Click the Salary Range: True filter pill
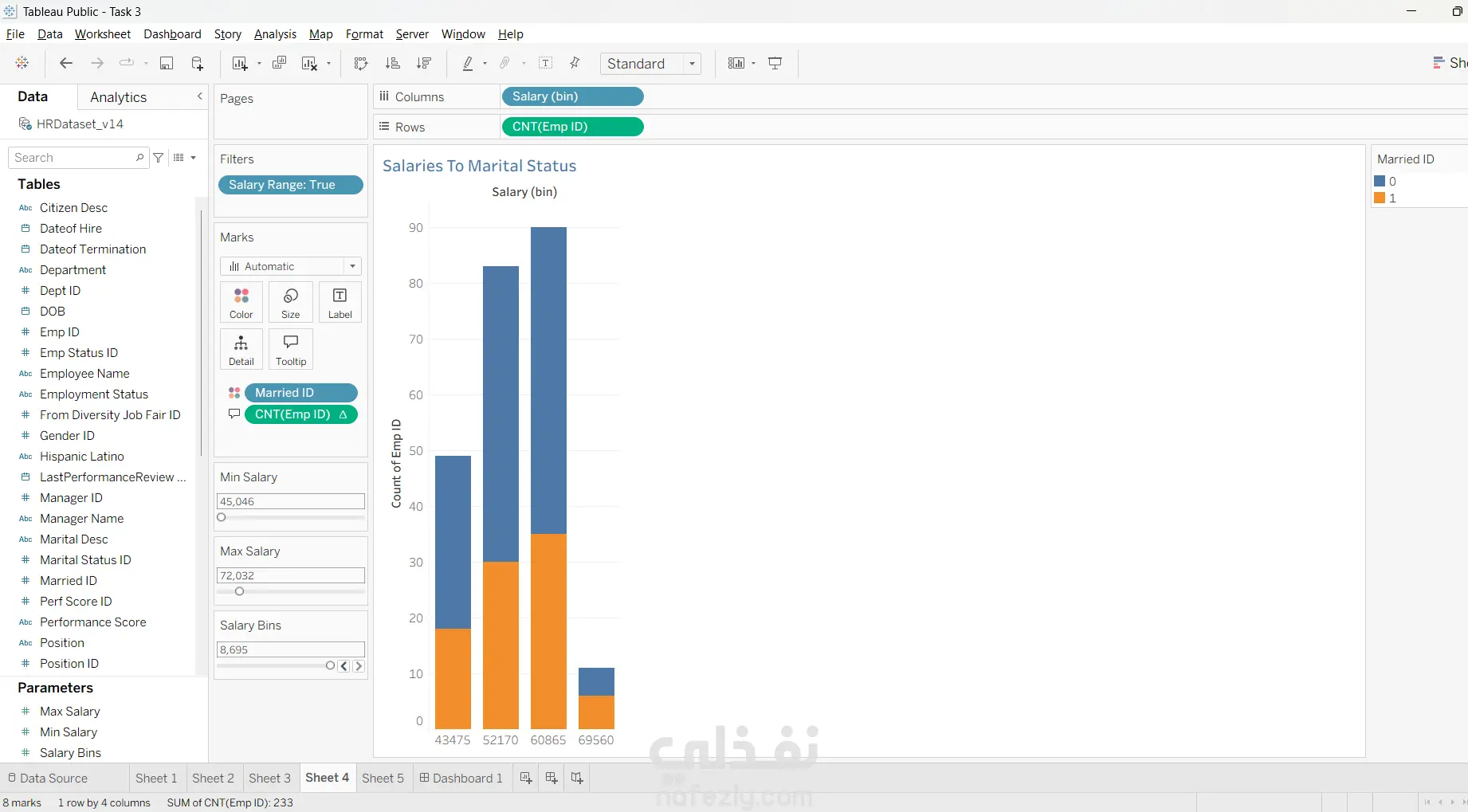The height and width of the screenshot is (812, 1468). [291, 185]
